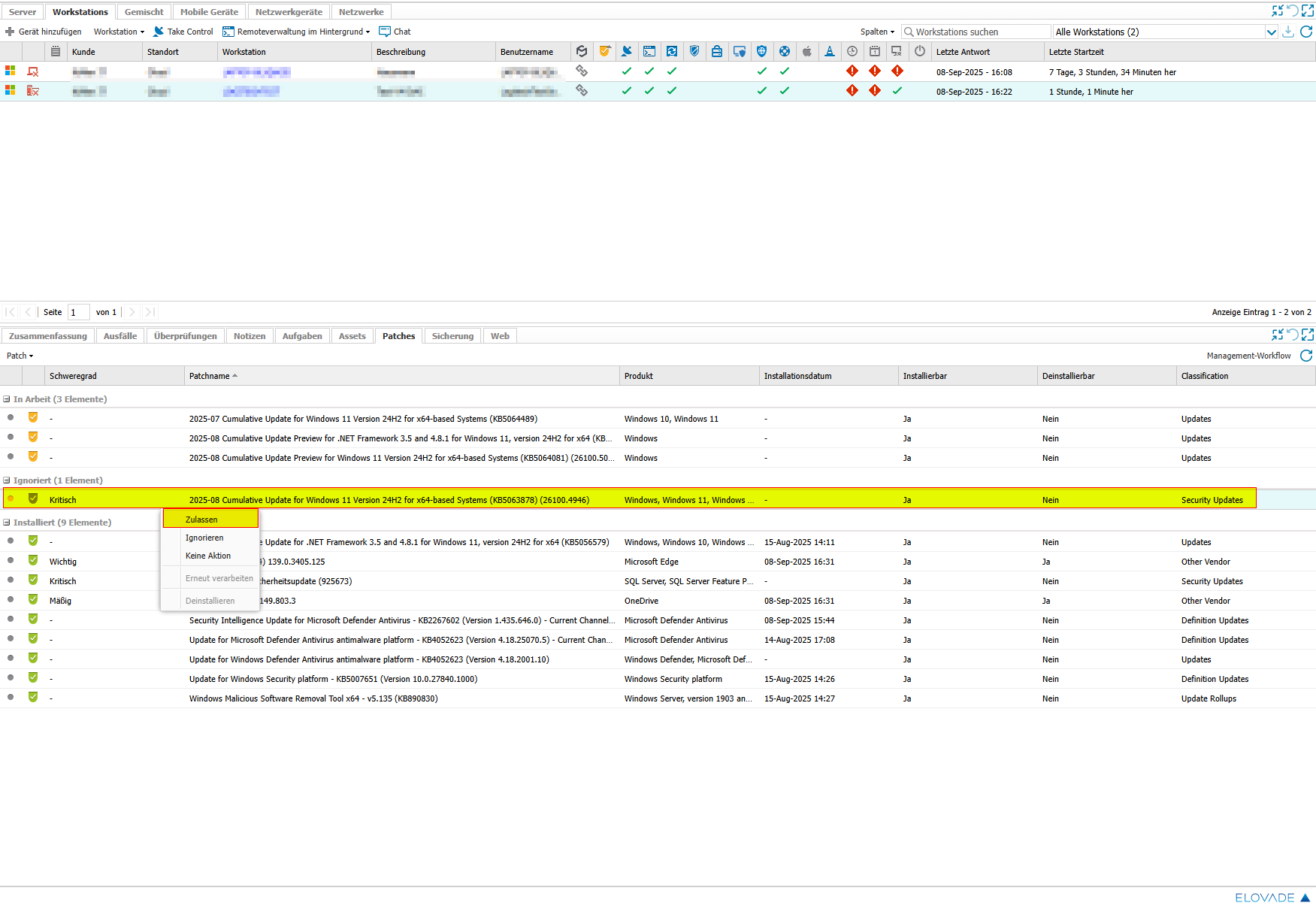Image resolution: width=1316 pixels, height=906 pixels.
Task: Click the satellite dish column header
Action: coord(626,52)
